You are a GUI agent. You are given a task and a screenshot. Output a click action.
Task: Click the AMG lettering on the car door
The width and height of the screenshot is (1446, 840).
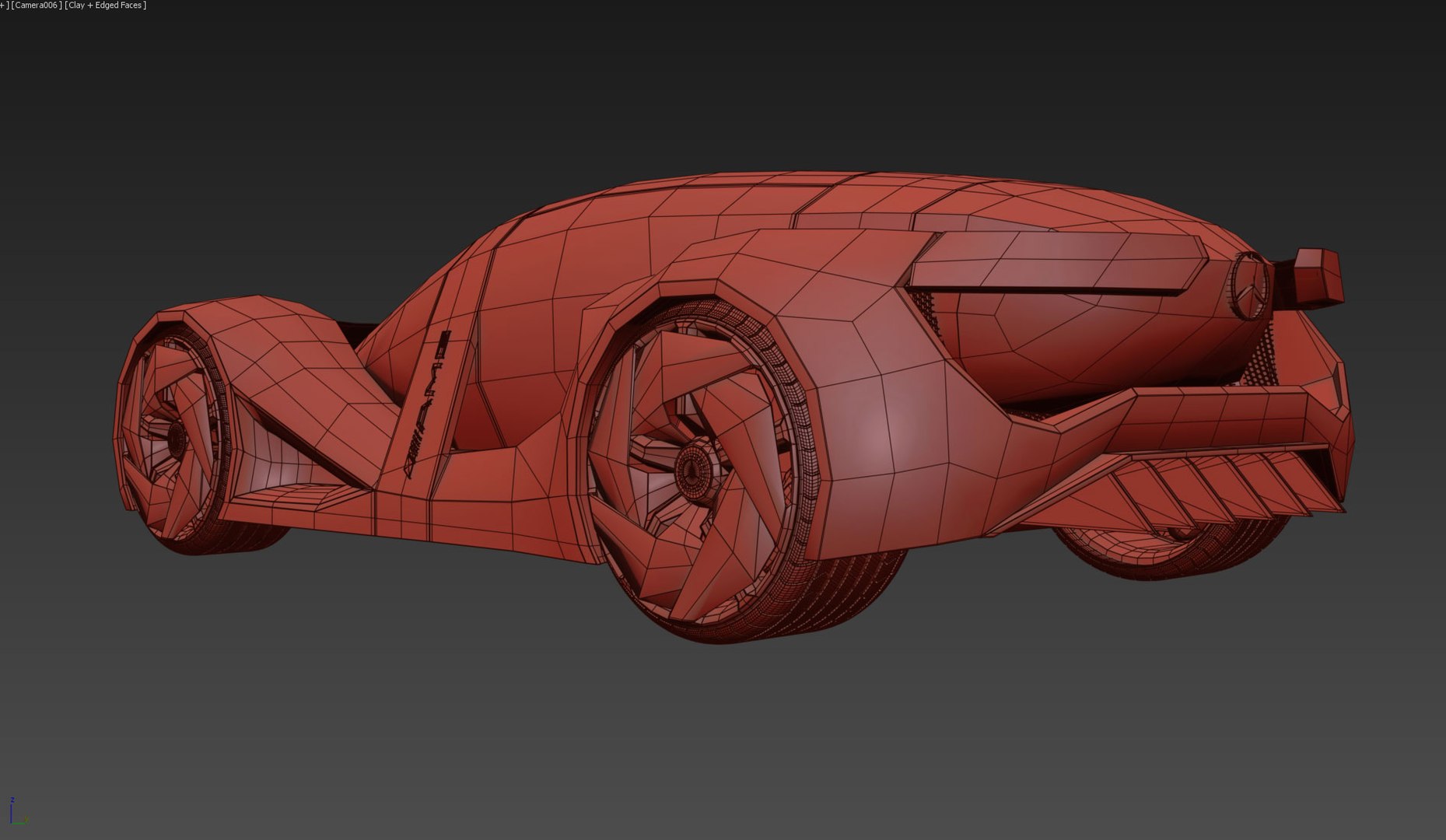point(428,404)
